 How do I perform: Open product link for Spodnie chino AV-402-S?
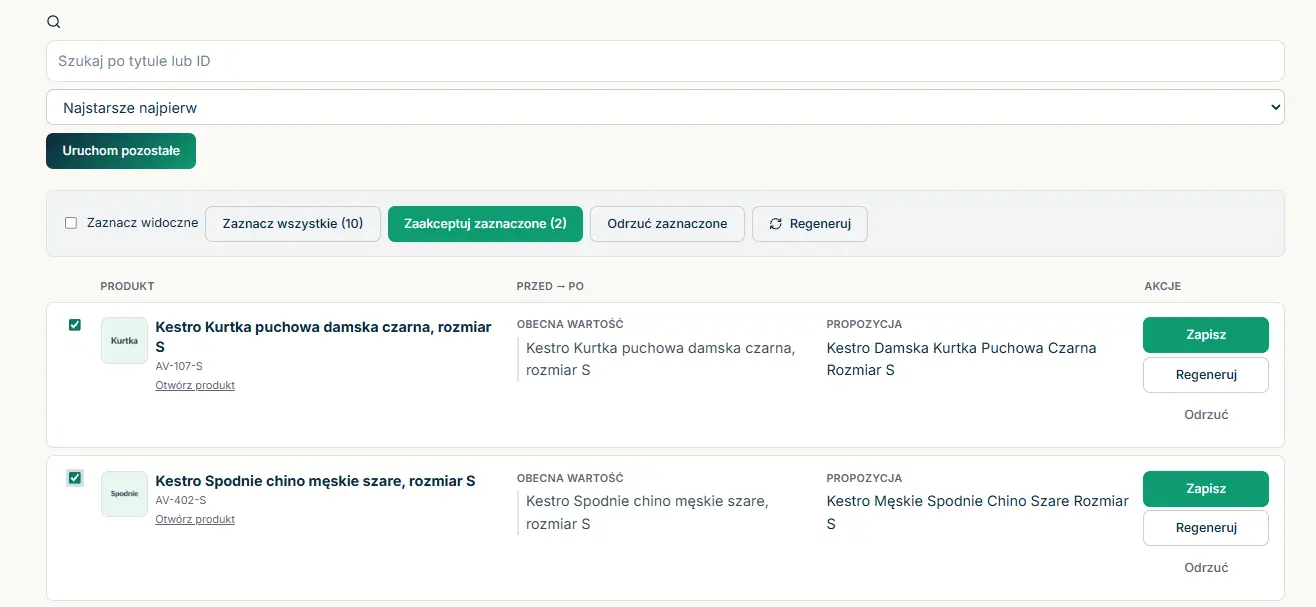click(x=195, y=519)
